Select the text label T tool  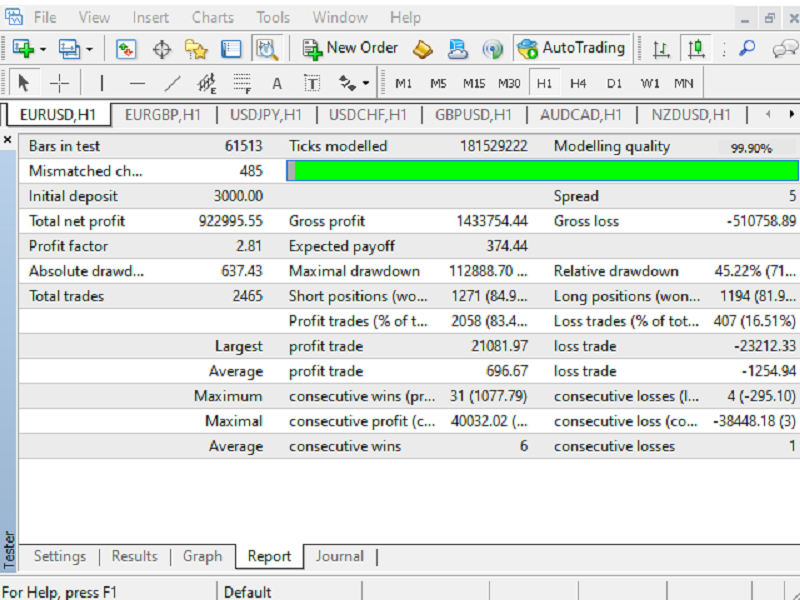click(312, 83)
